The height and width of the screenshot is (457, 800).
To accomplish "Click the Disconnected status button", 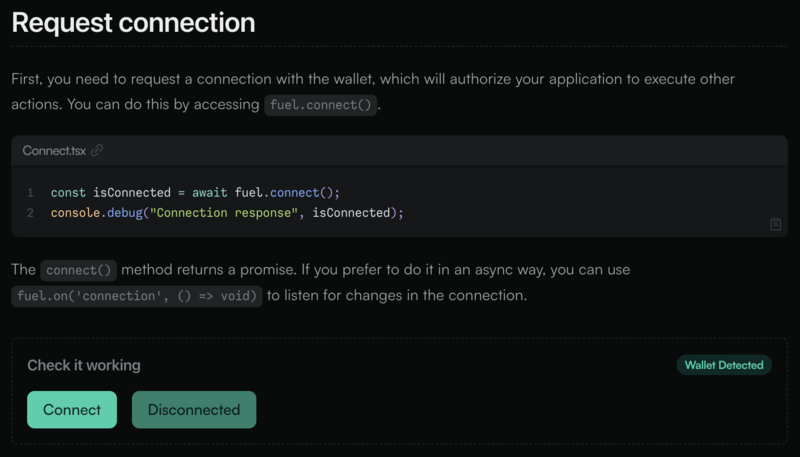I will point(194,410).
